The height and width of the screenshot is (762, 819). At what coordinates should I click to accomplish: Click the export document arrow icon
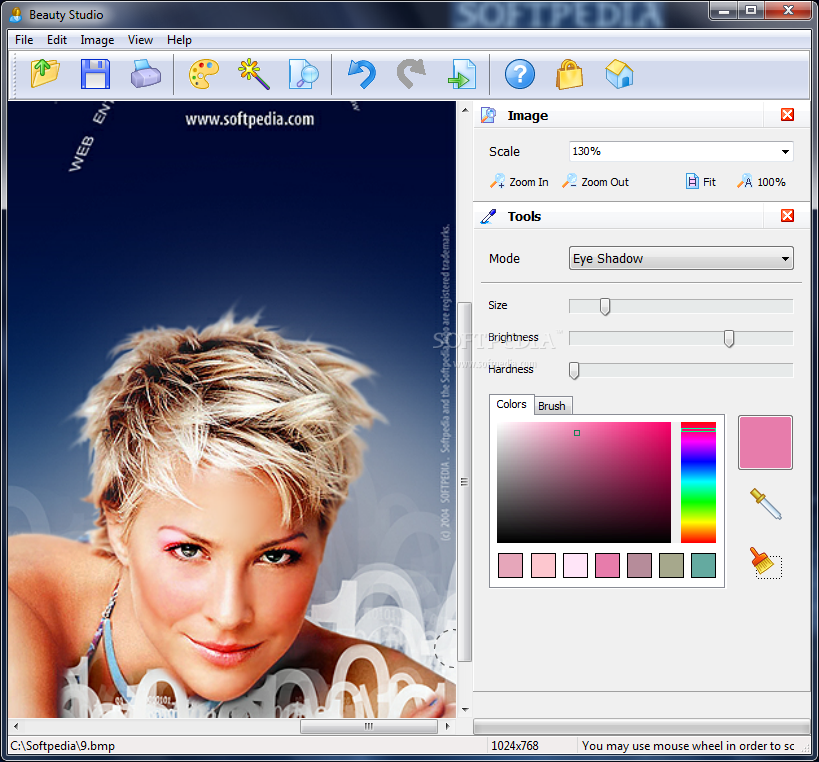462,74
